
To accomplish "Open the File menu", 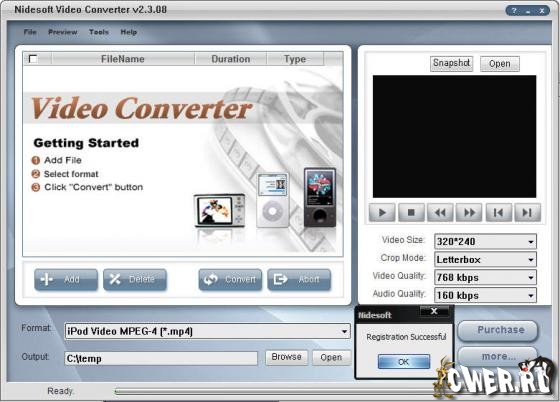I will tap(30, 32).
